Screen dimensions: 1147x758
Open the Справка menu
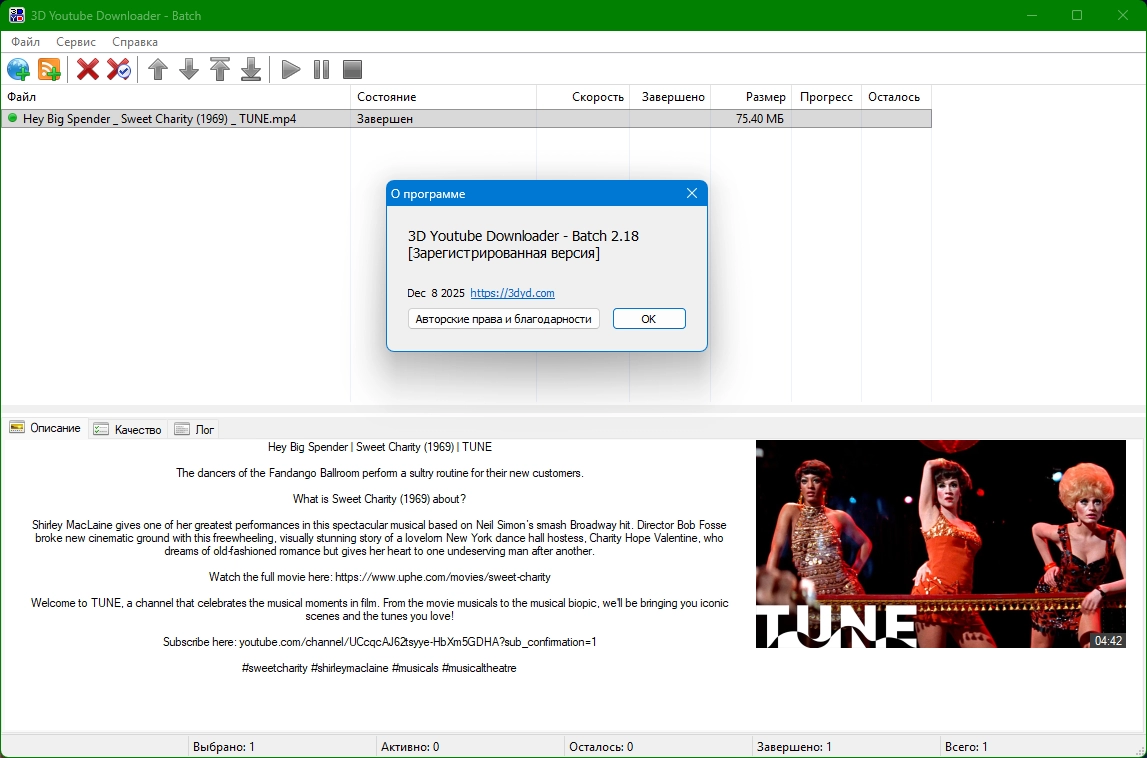tap(135, 42)
